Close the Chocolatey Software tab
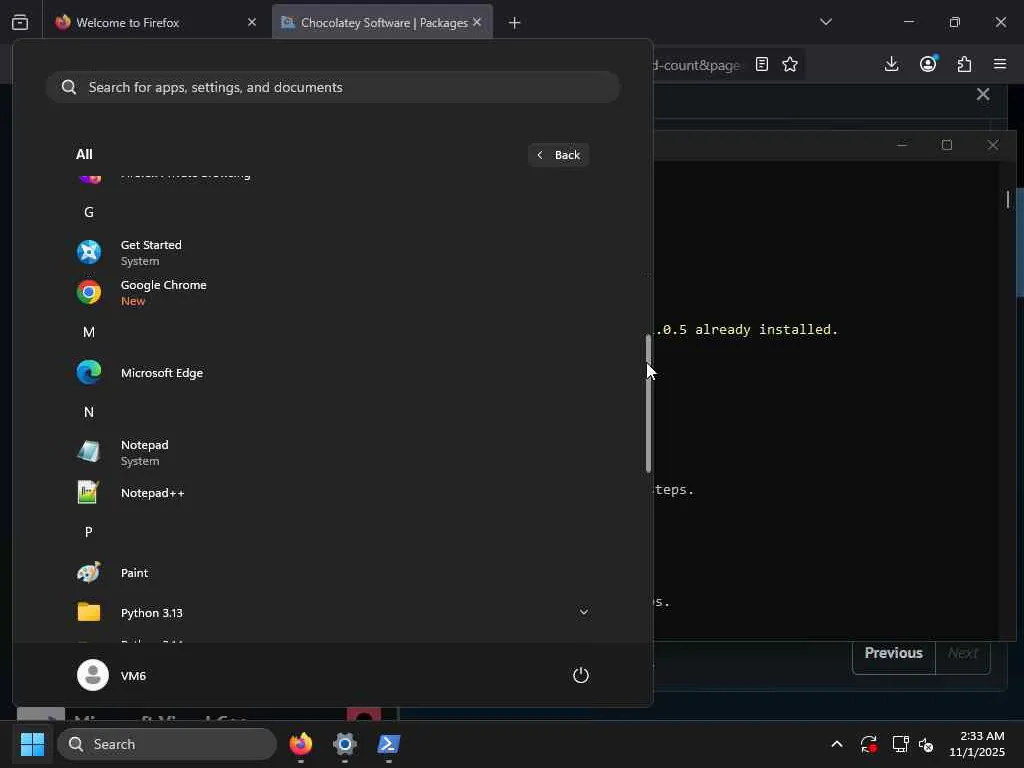This screenshot has width=1024, height=768. pos(477,22)
